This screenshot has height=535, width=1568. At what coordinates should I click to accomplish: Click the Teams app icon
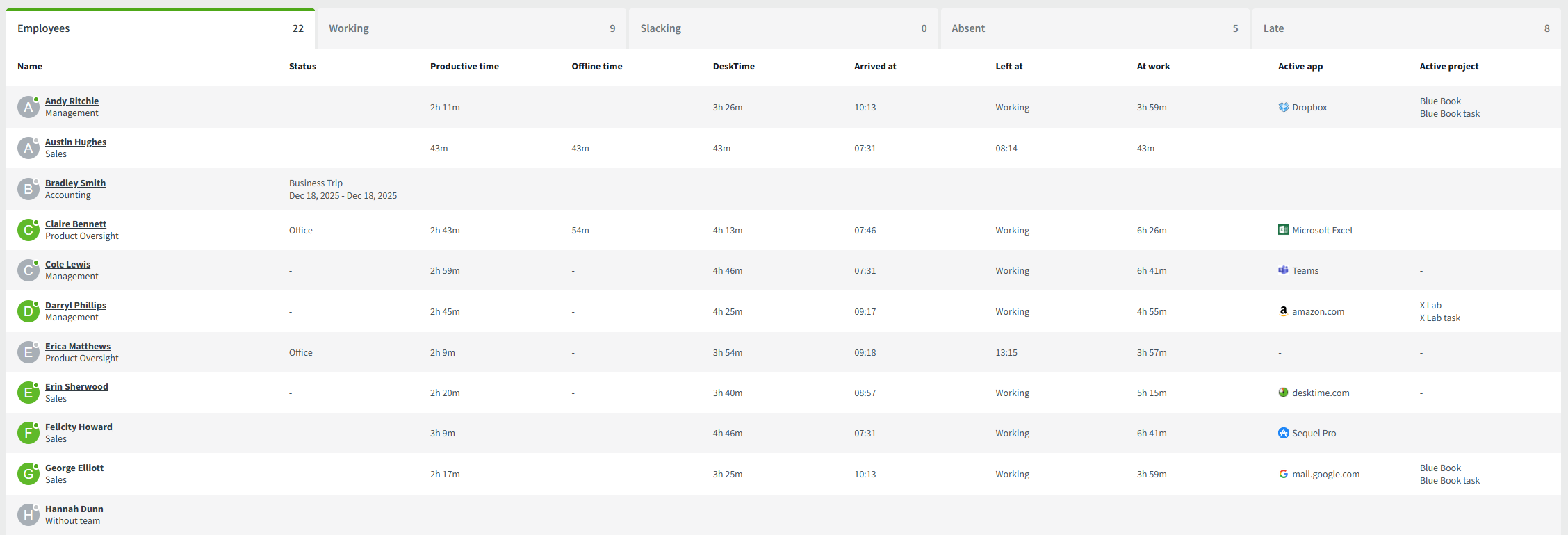tap(1283, 270)
